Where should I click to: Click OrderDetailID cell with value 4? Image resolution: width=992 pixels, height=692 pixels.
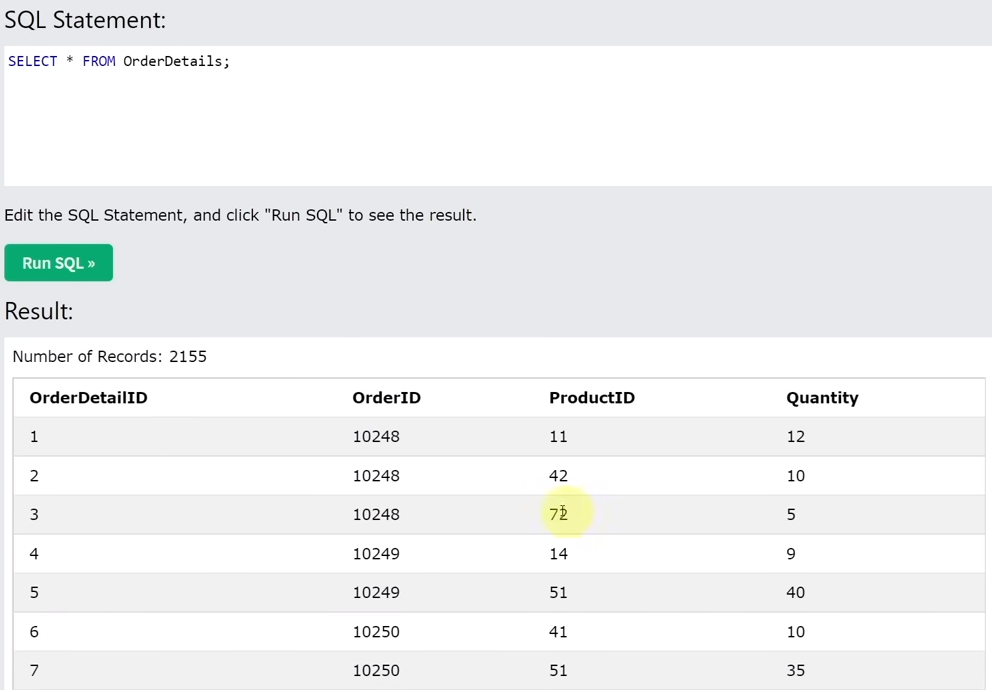(x=34, y=553)
